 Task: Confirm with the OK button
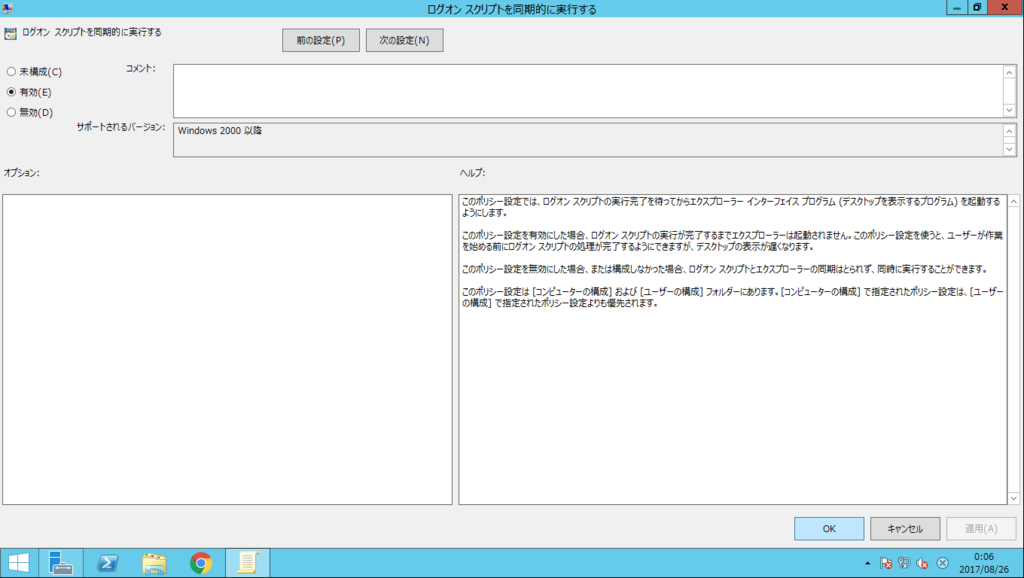pos(829,528)
